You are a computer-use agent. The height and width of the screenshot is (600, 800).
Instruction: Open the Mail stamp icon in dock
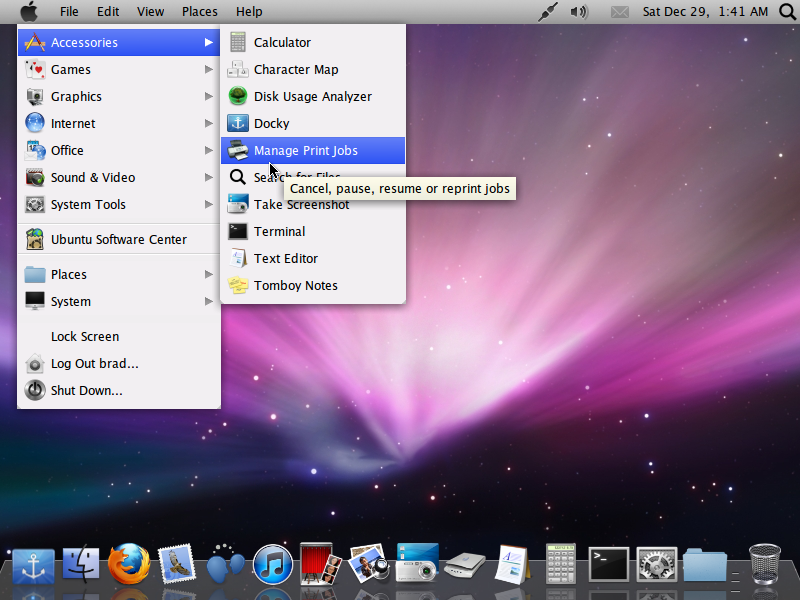tap(177, 564)
